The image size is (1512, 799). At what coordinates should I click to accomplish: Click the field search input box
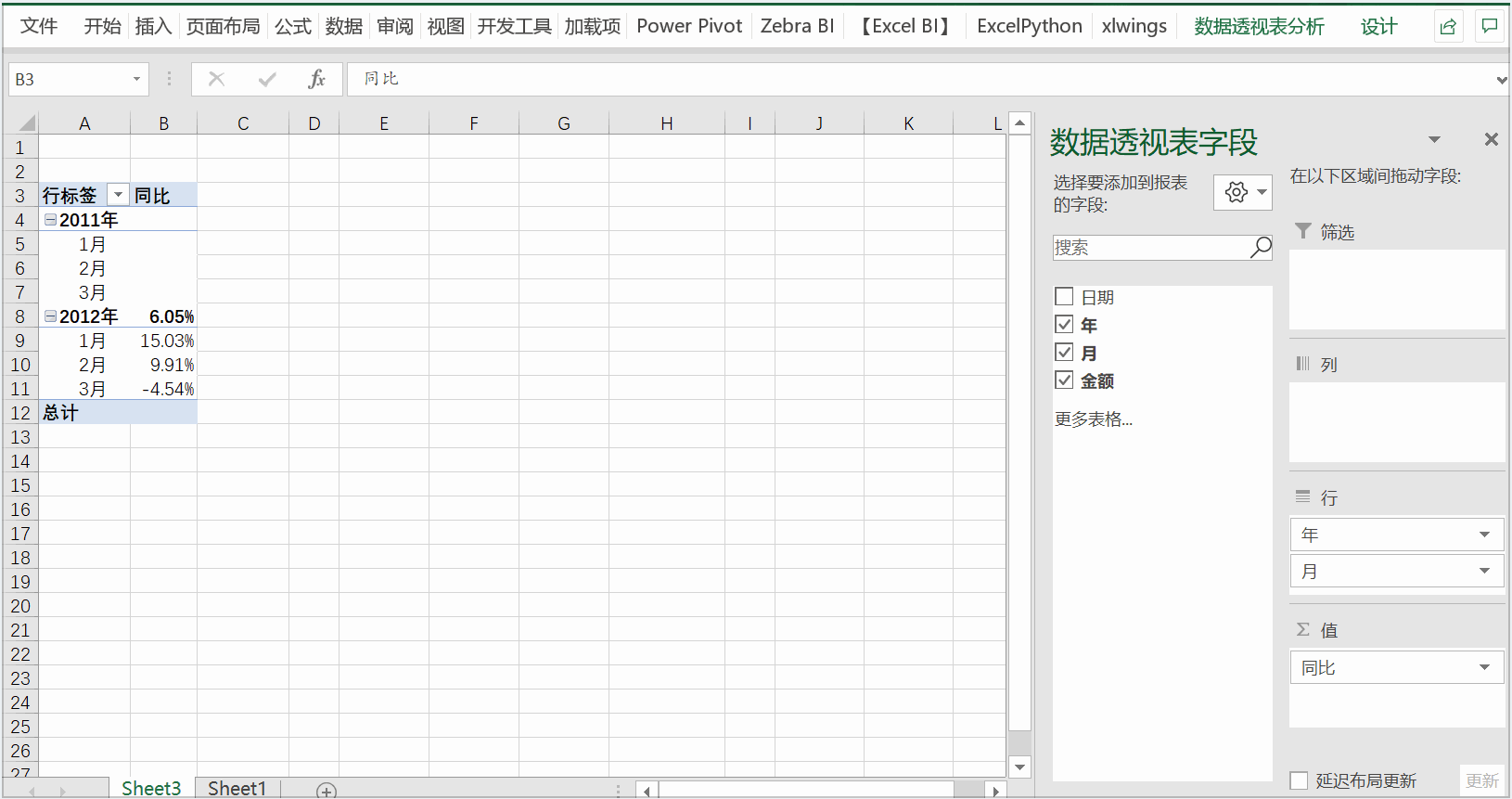click(x=1150, y=248)
